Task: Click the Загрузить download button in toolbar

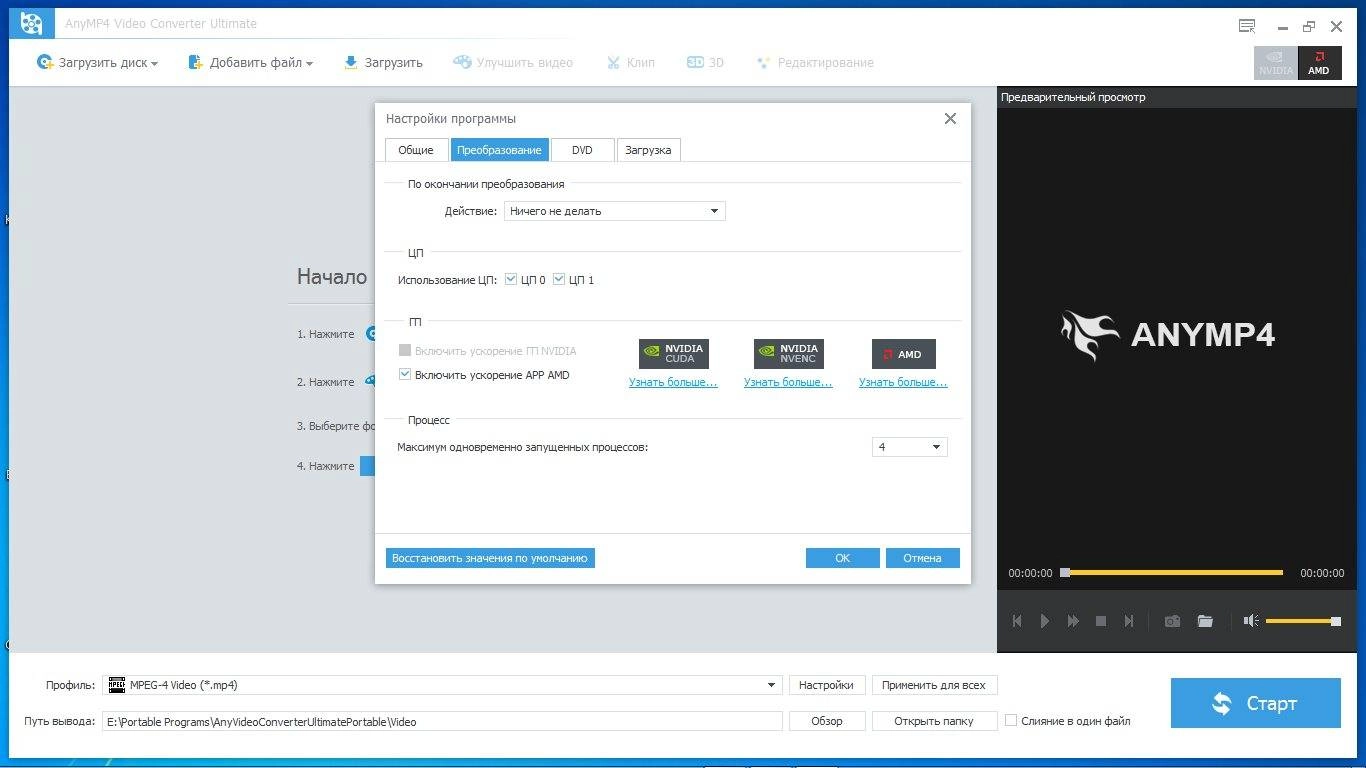Action: (x=383, y=63)
